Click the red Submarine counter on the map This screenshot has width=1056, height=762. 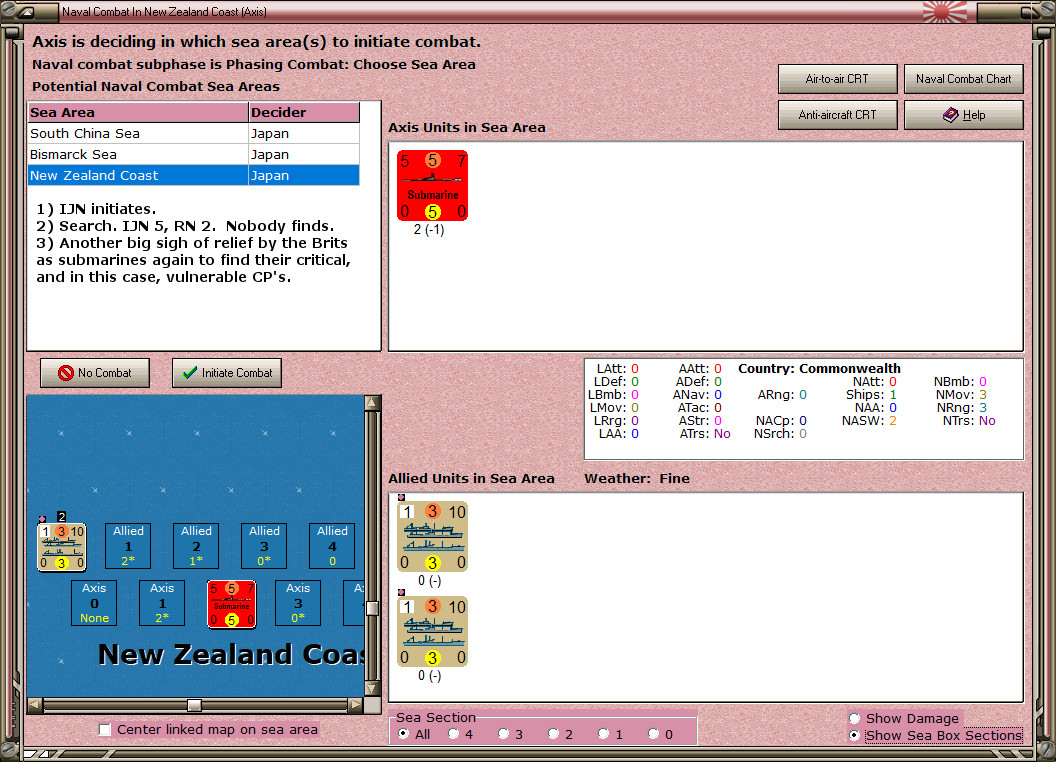(x=232, y=604)
